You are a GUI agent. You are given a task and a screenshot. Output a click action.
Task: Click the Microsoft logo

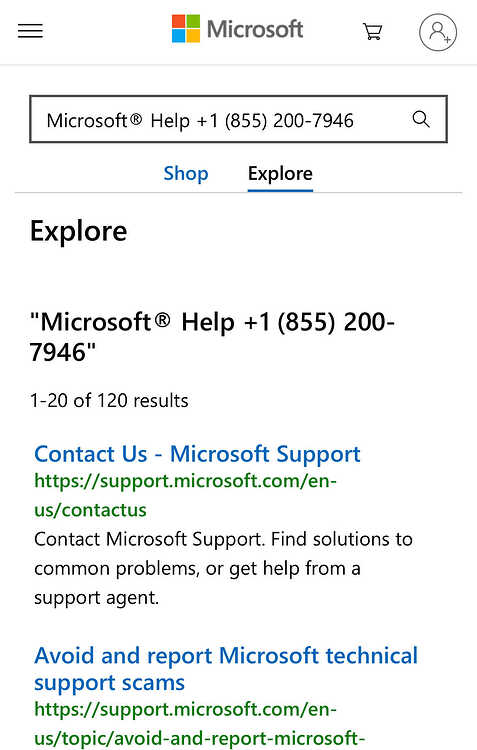click(x=237, y=29)
